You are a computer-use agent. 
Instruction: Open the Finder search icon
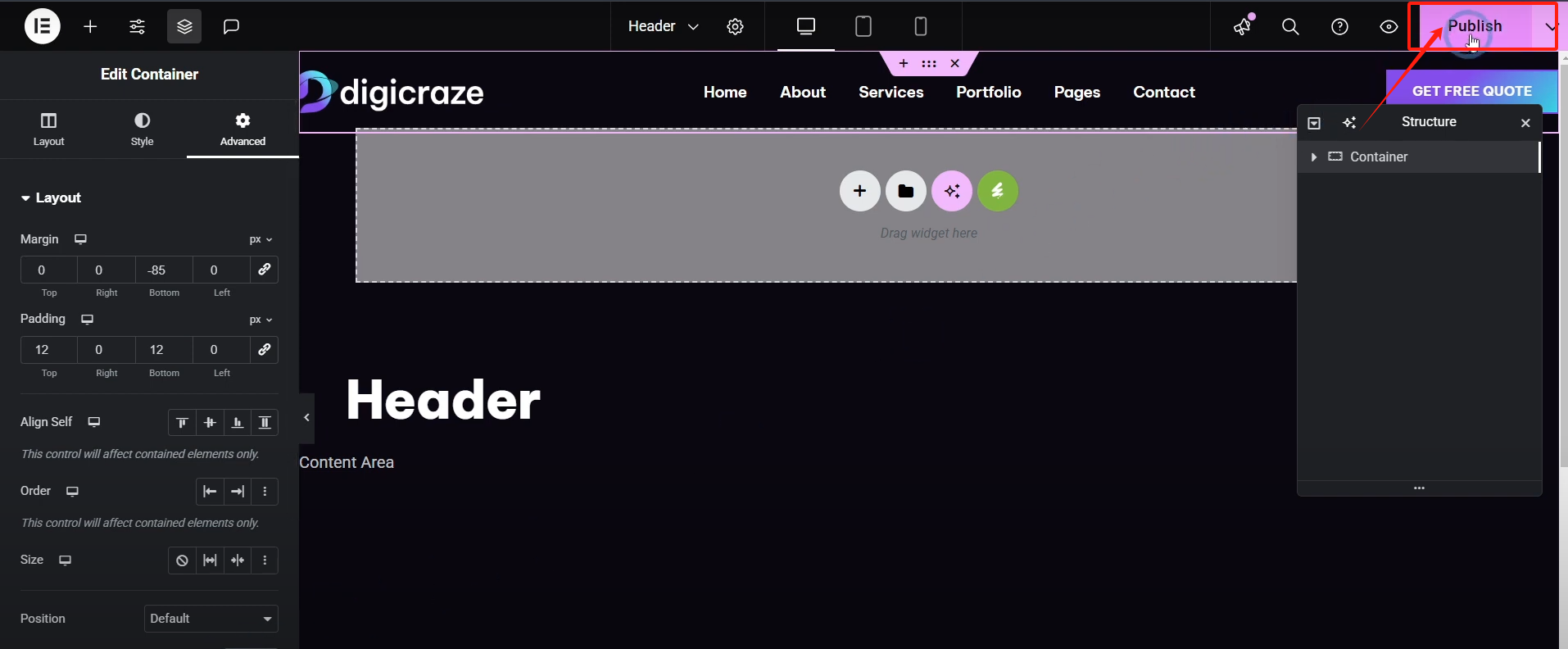(x=1290, y=26)
